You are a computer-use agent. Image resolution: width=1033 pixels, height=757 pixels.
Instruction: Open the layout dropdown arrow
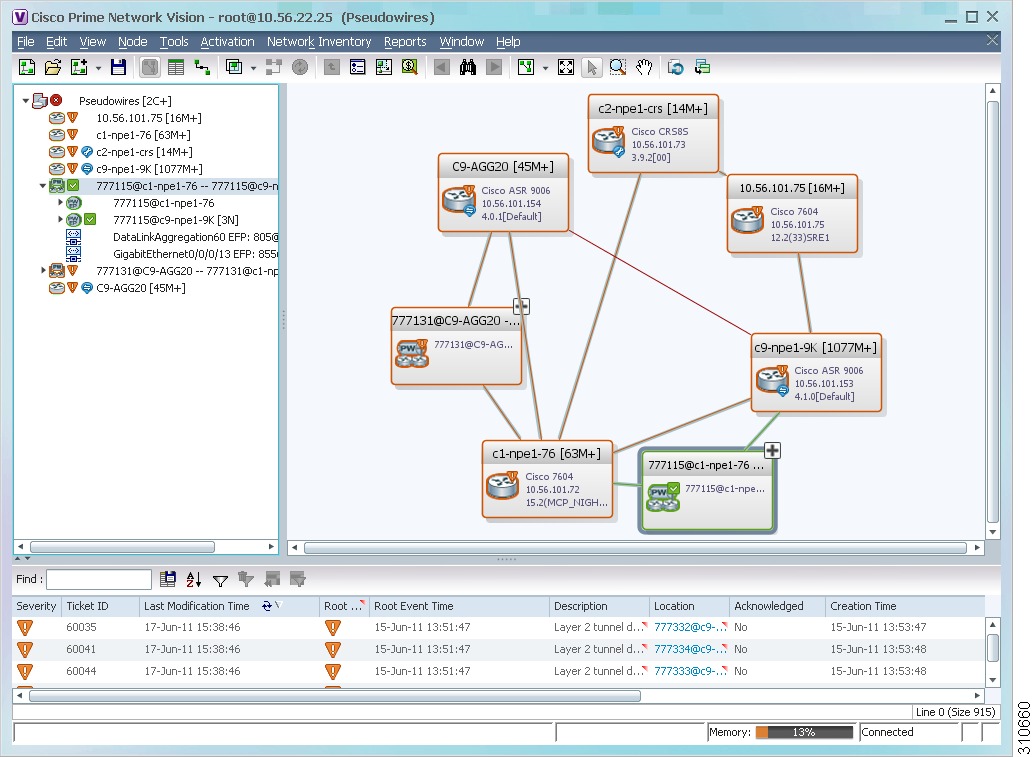tap(545, 68)
